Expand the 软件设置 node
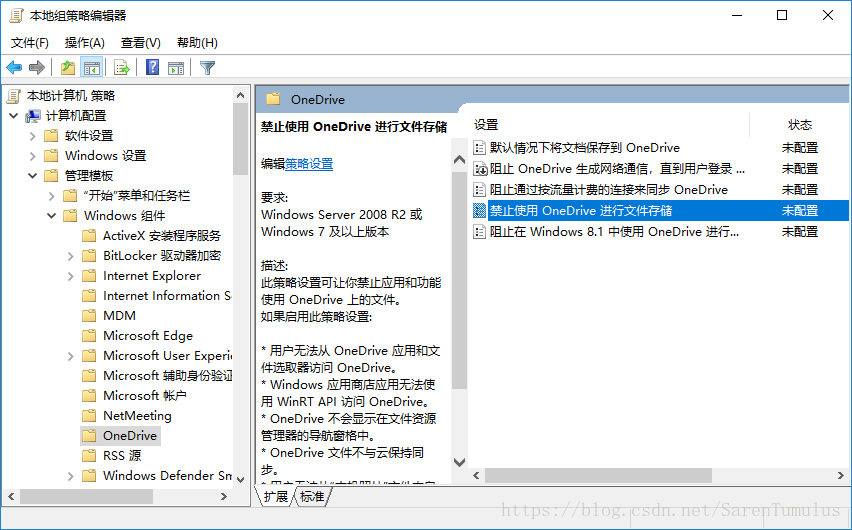 (33, 136)
